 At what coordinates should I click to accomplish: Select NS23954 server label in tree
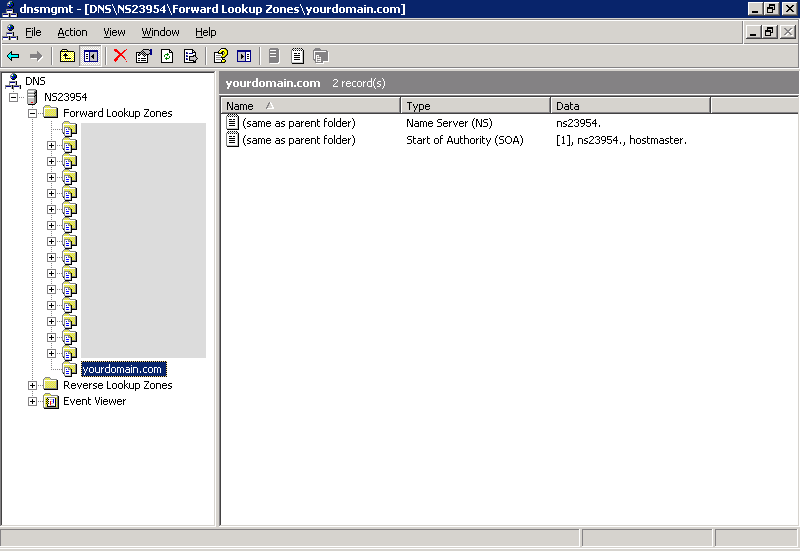(65, 97)
